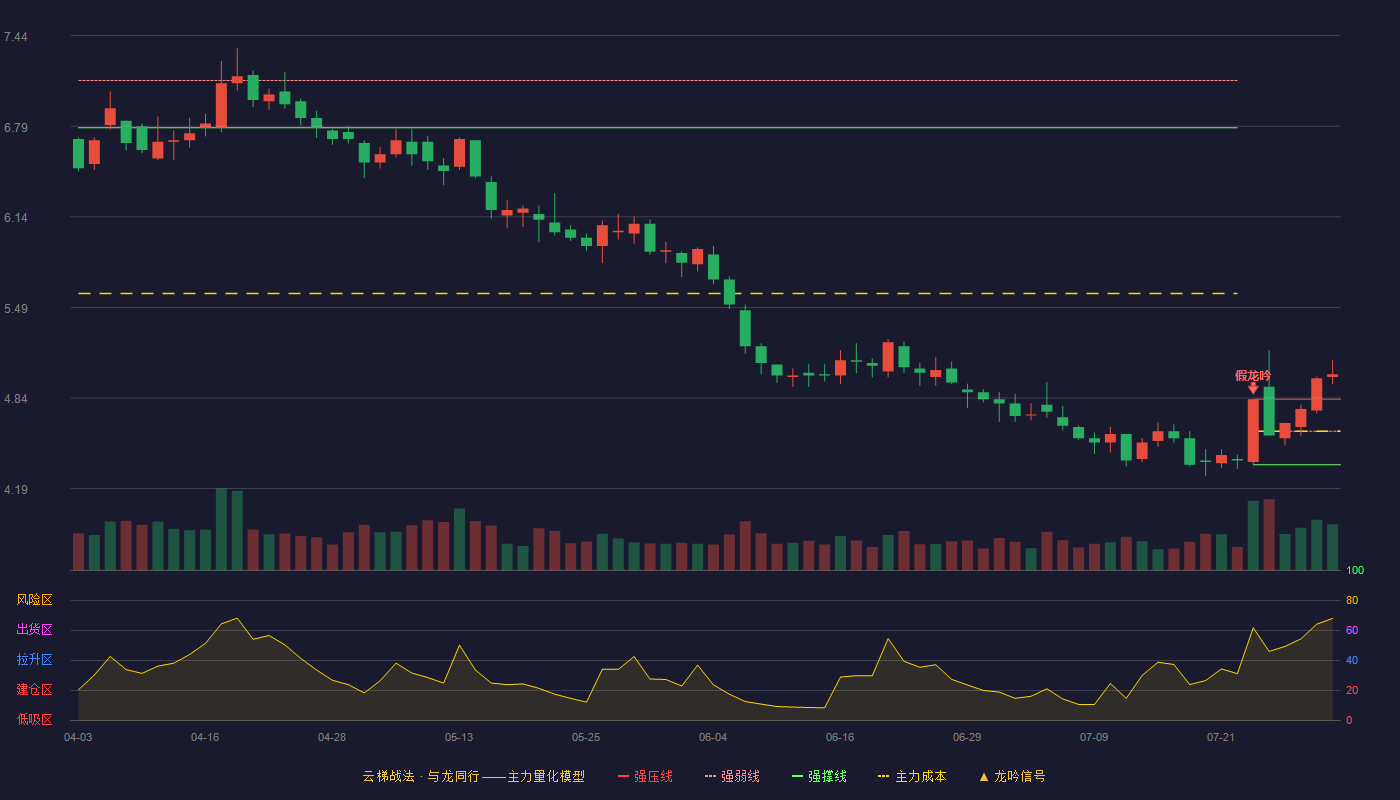
Task: Click the long green horizontal line at 6.79
Action: 658,128
